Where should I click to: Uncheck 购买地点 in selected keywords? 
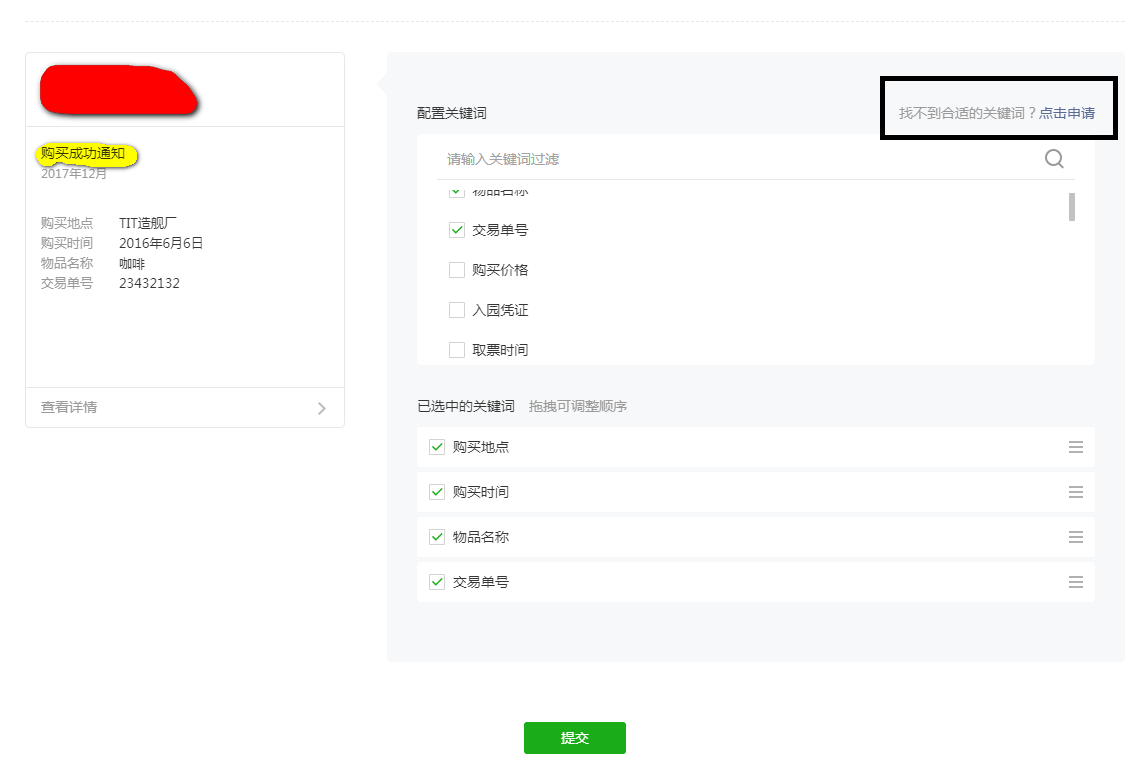pyautogui.click(x=437, y=447)
